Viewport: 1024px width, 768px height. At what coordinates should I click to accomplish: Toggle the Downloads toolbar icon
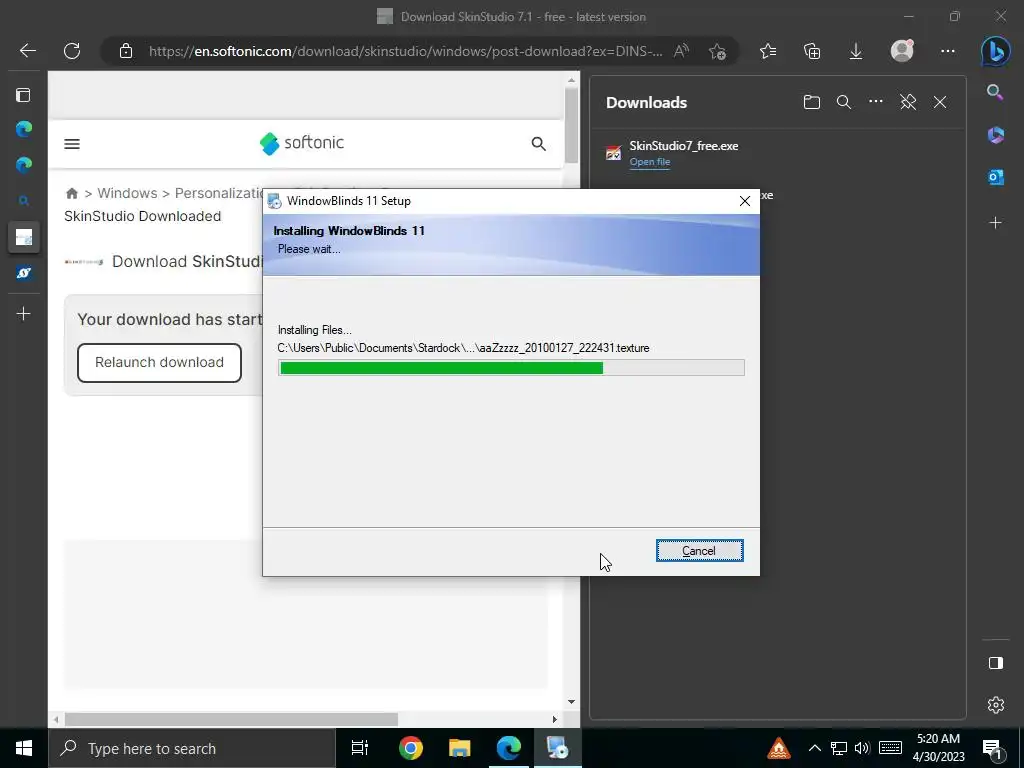click(856, 51)
